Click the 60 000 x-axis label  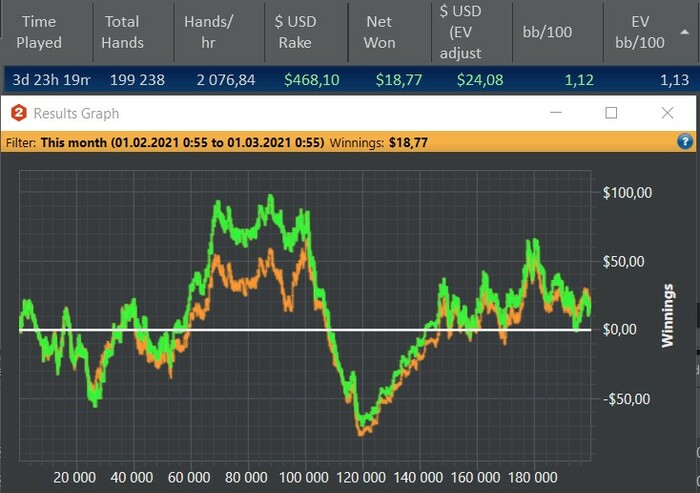point(189,477)
